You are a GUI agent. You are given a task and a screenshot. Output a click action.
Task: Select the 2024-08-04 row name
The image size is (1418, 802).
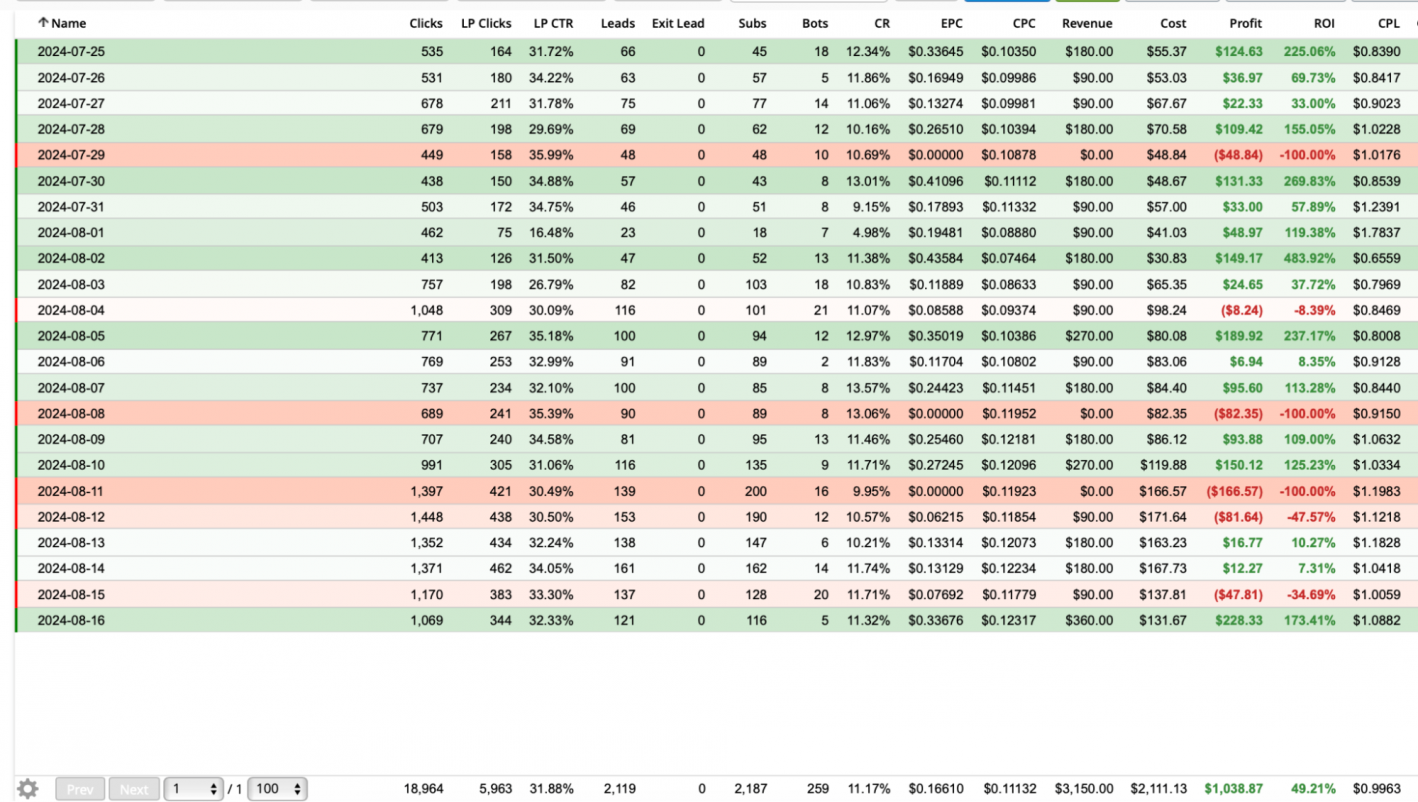(71, 310)
